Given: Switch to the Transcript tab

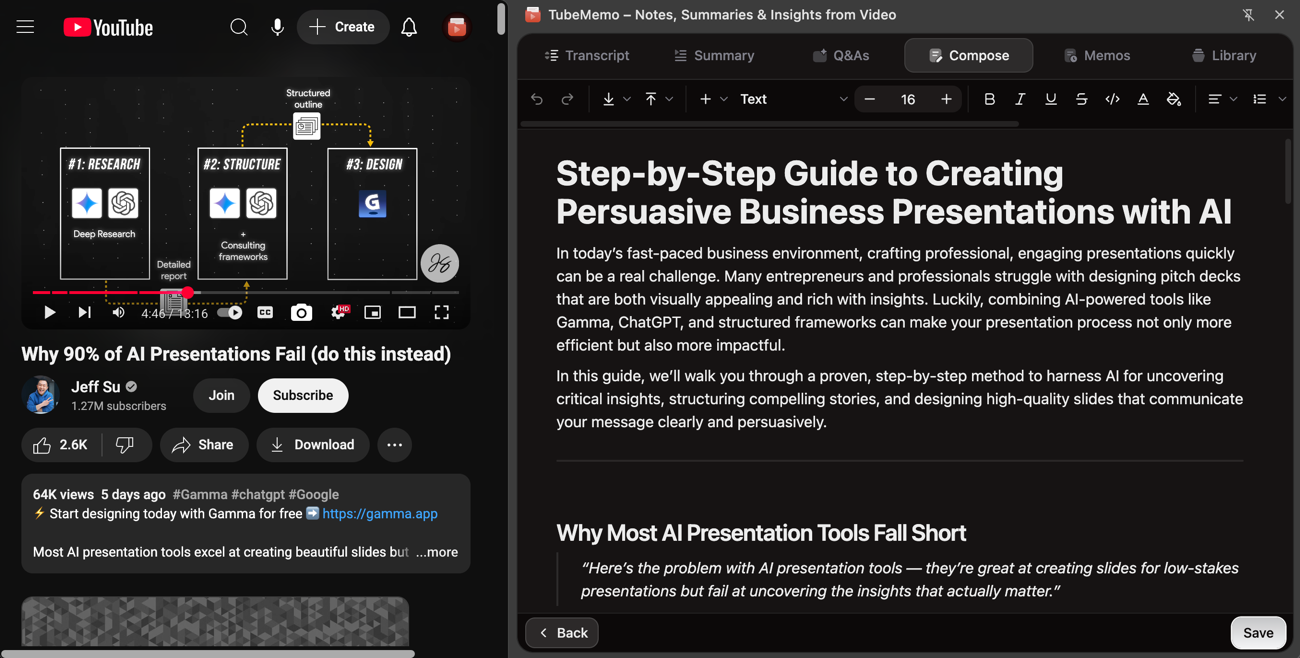Looking at the screenshot, I should click(x=587, y=56).
